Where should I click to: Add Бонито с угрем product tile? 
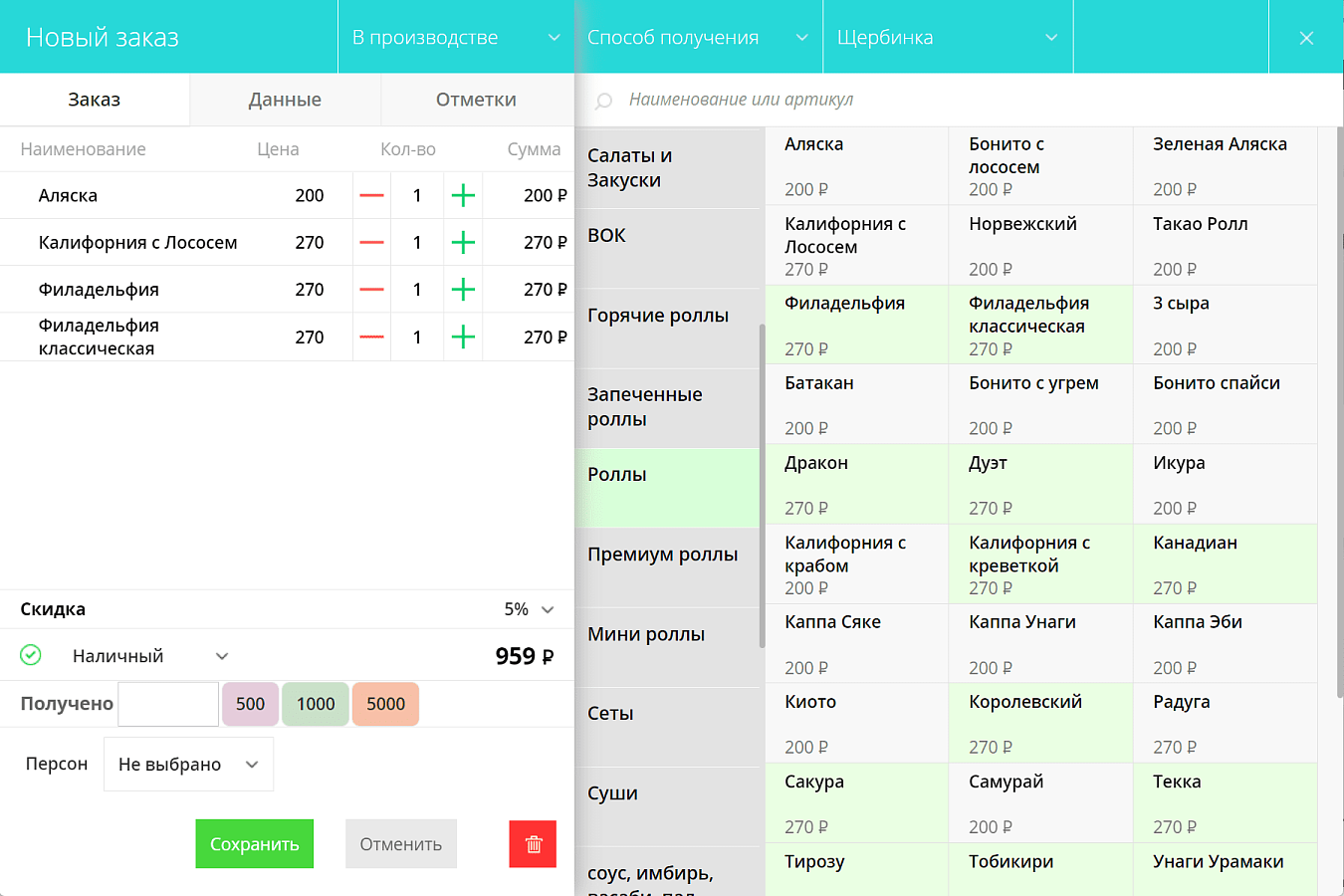[x=1040, y=405]
